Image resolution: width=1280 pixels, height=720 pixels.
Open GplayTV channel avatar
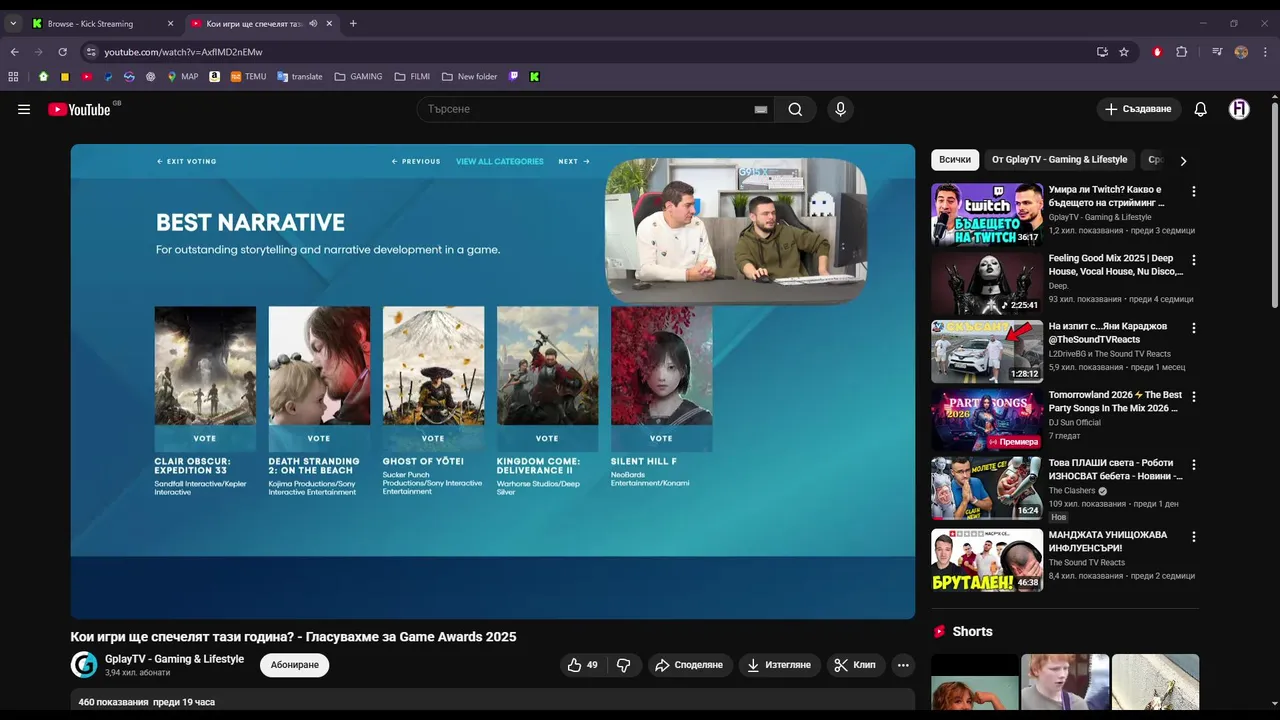click(84, 665)
